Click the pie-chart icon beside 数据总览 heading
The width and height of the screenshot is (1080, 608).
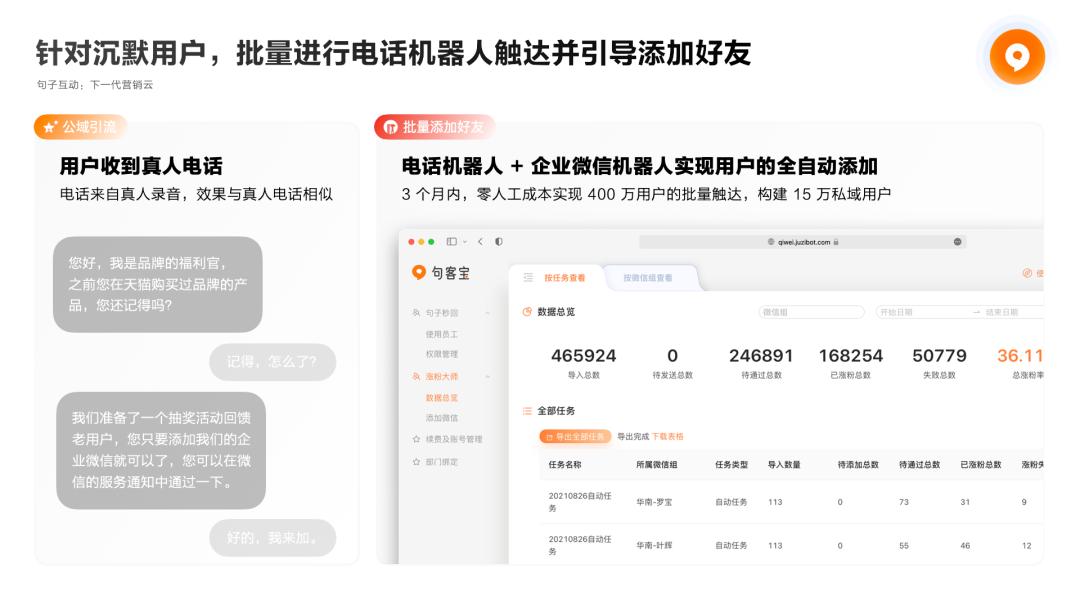click(527, 309)
